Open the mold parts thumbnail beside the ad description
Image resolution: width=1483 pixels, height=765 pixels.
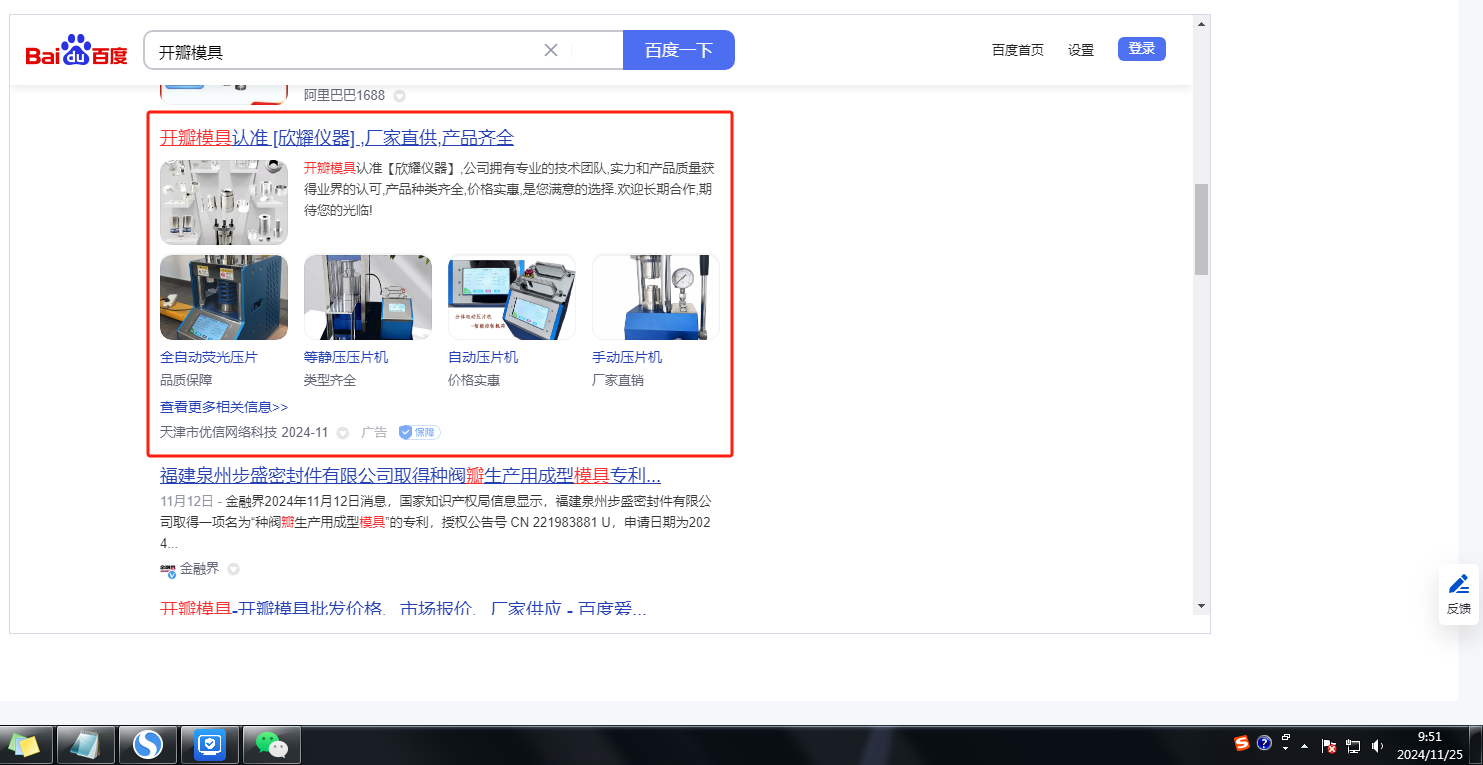(224, 202)
